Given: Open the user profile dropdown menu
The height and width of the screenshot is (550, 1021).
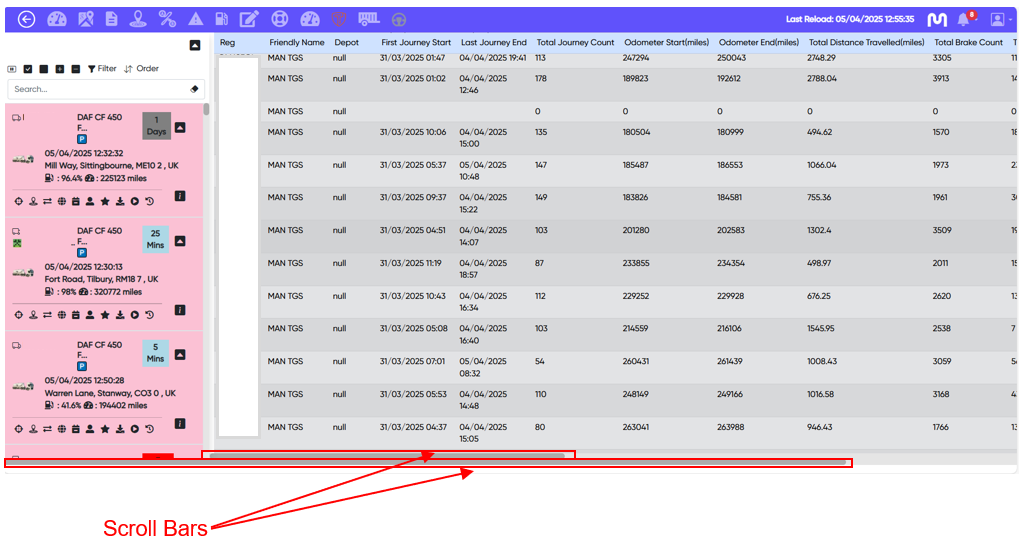Looking at the screenshot, I should (997, 19).
